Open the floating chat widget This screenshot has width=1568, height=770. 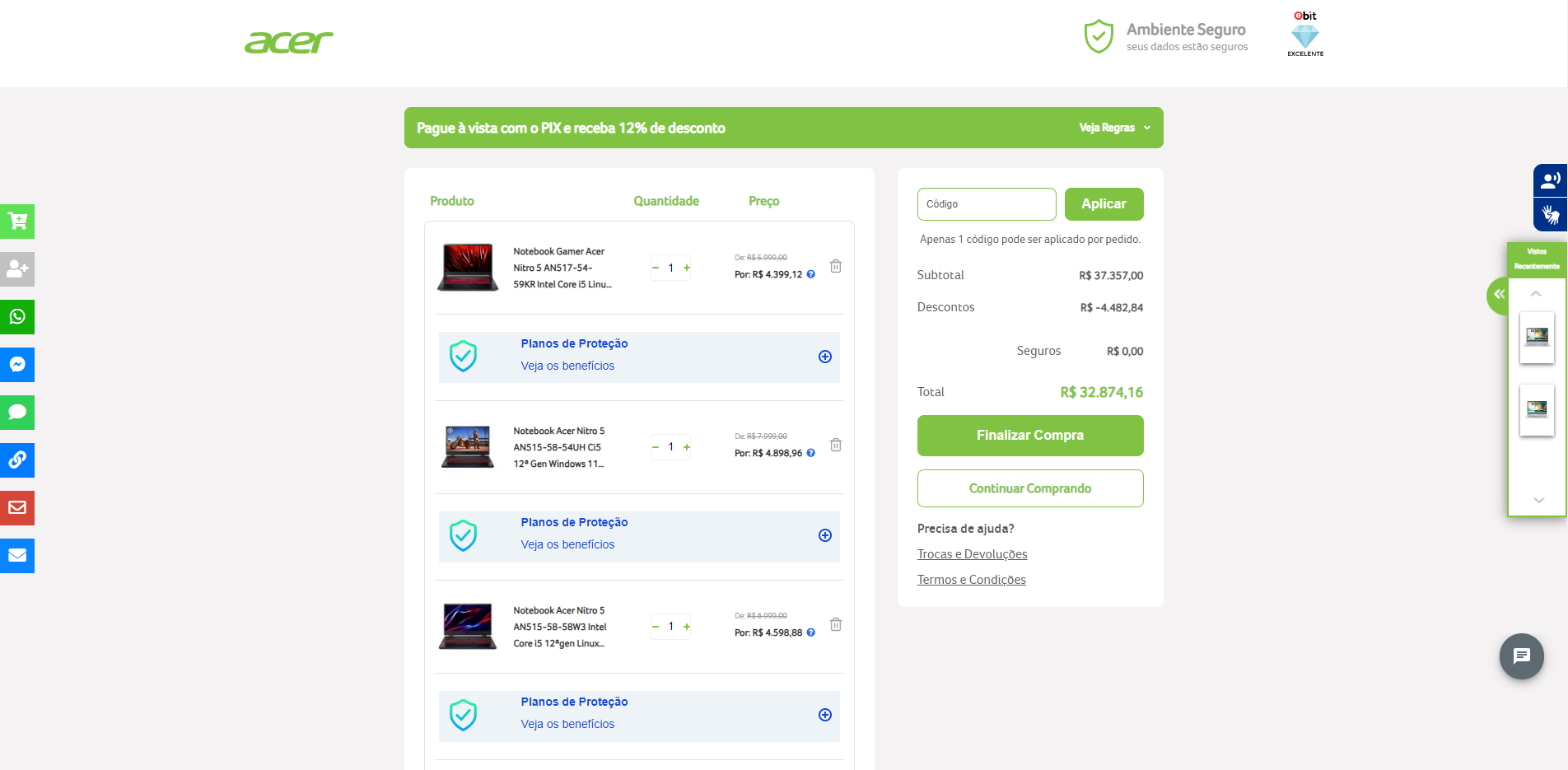(1522, 656)
